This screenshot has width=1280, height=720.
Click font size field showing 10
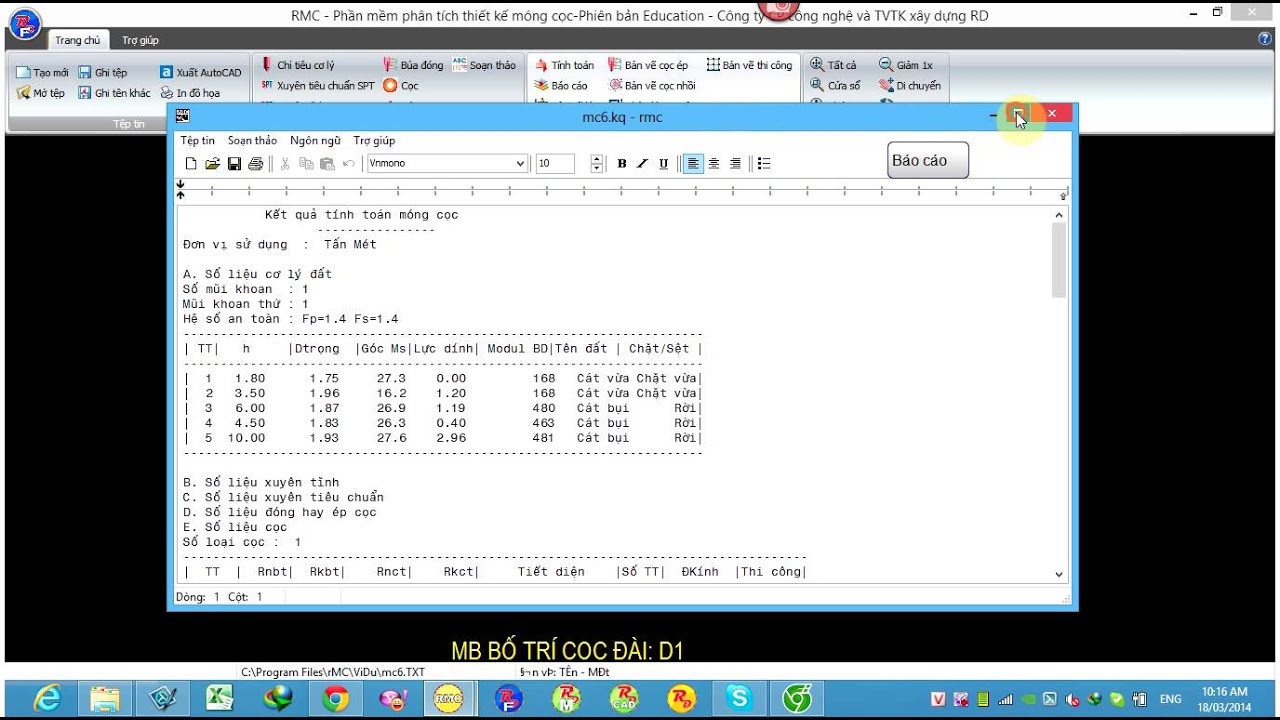click(555, 164)
